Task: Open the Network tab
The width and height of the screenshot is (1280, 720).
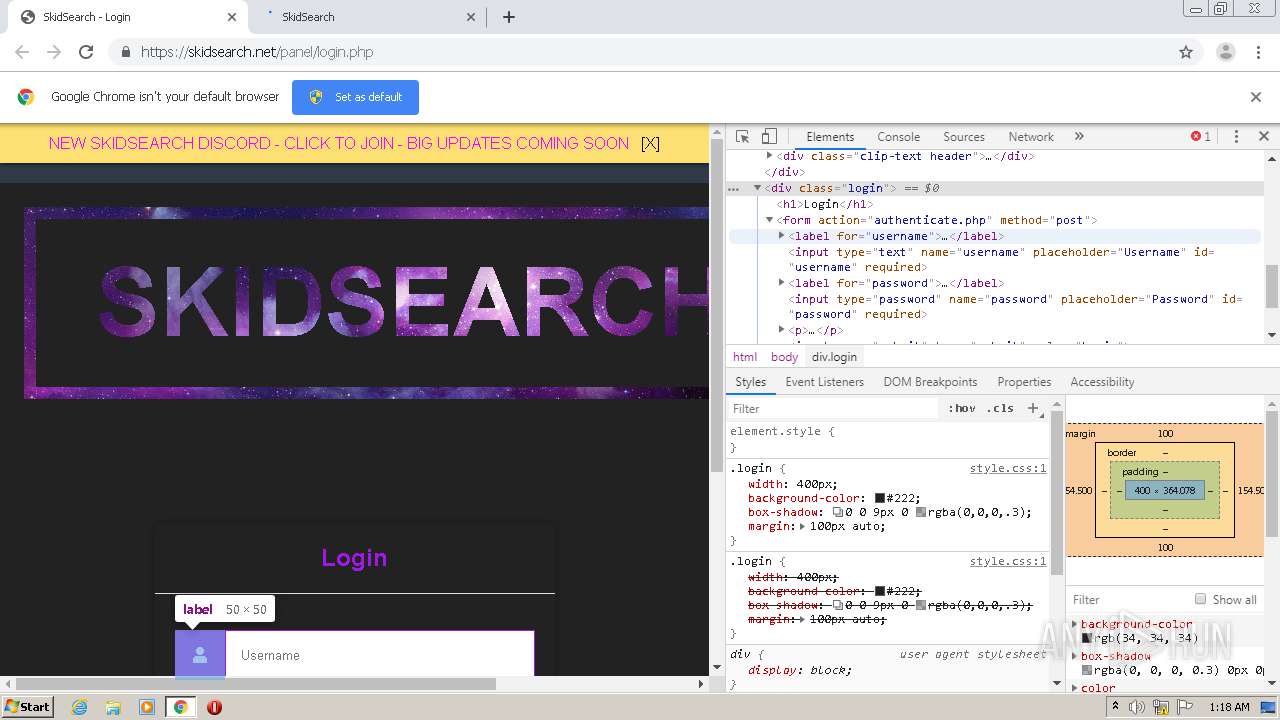Action: 1031,137
